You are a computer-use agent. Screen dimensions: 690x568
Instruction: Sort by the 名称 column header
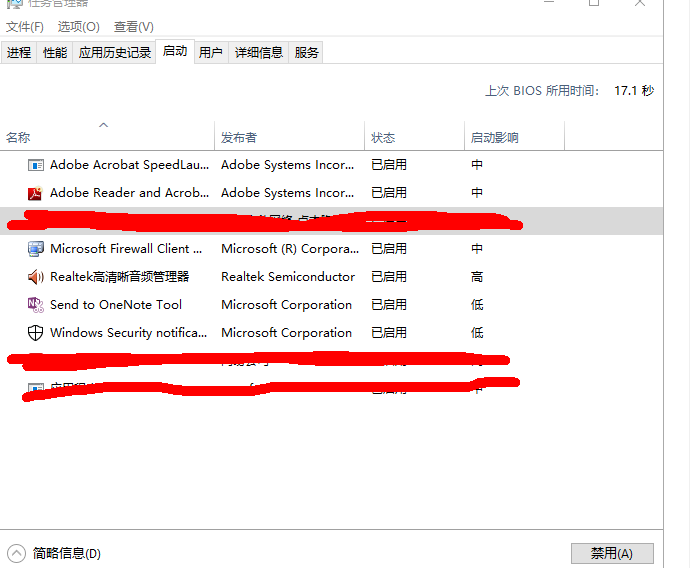[x=107, y=138]
